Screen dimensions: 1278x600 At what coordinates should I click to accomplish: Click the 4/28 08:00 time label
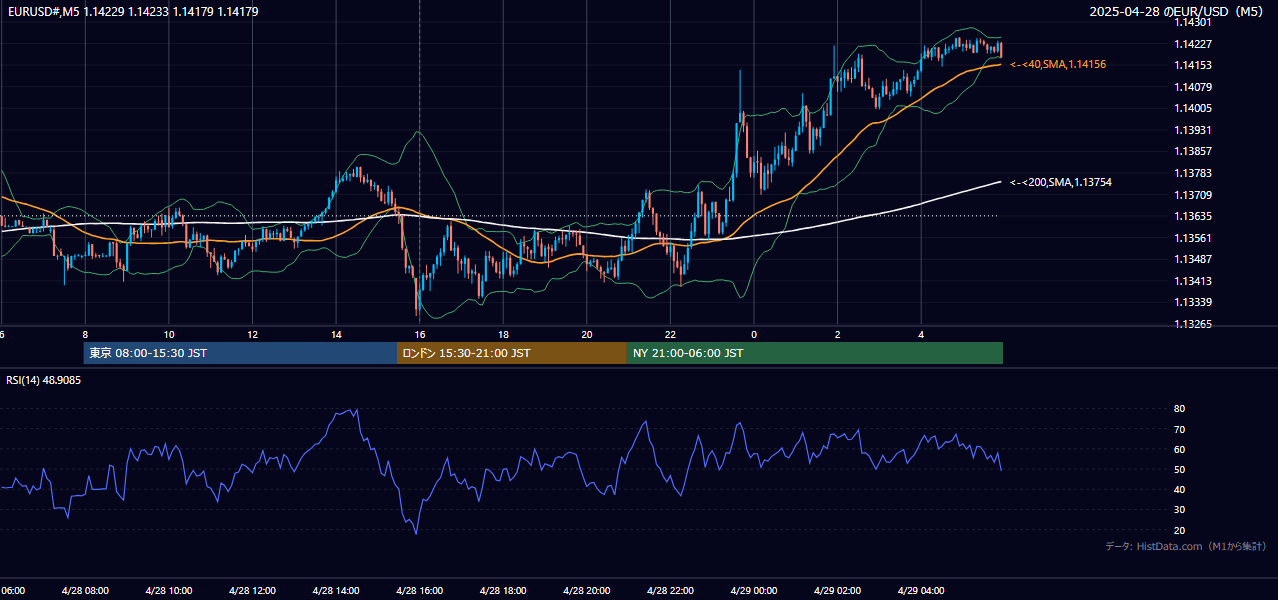85,590
